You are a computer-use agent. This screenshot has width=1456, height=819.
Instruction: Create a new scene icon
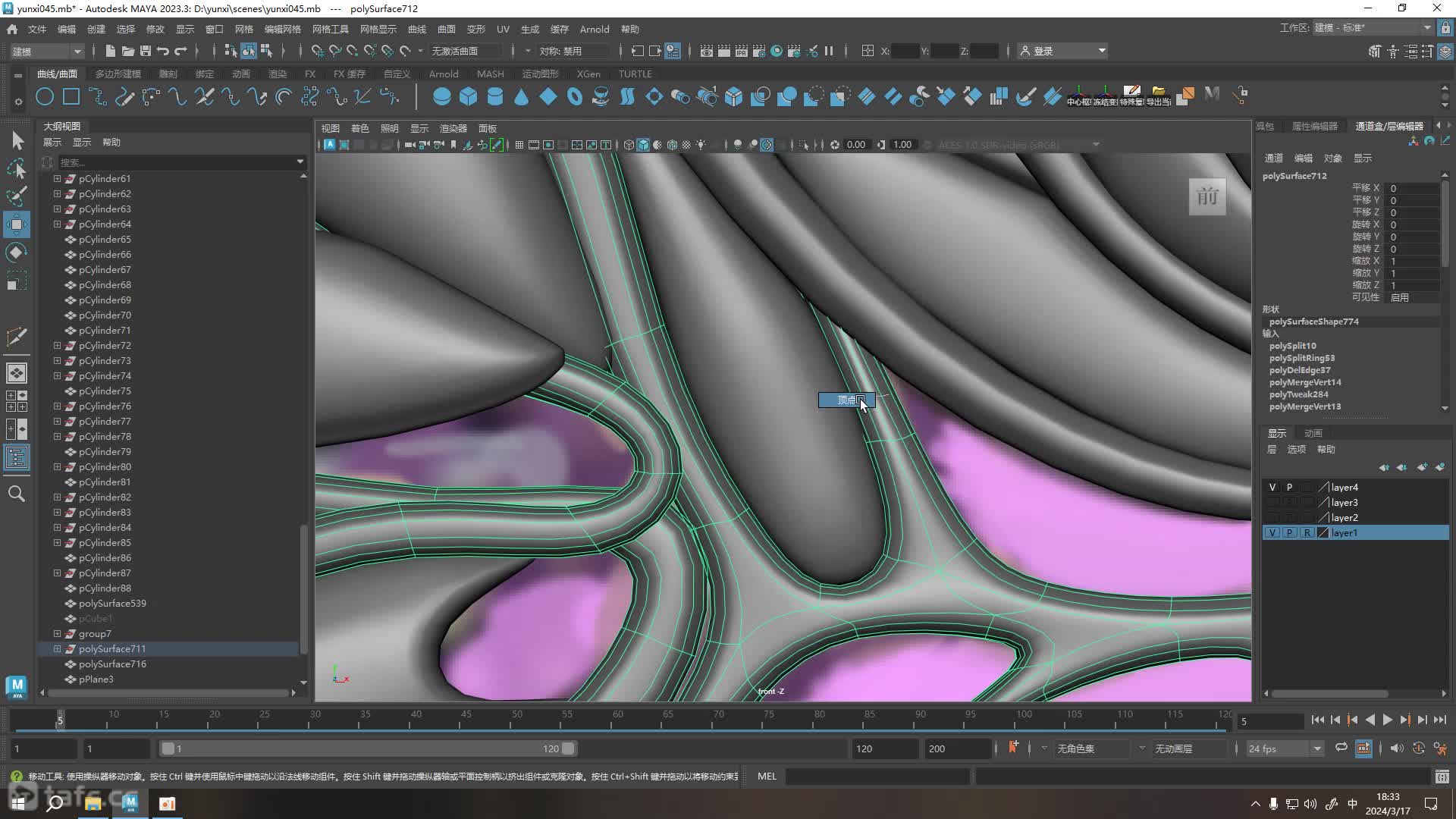[x=111, y=51]
